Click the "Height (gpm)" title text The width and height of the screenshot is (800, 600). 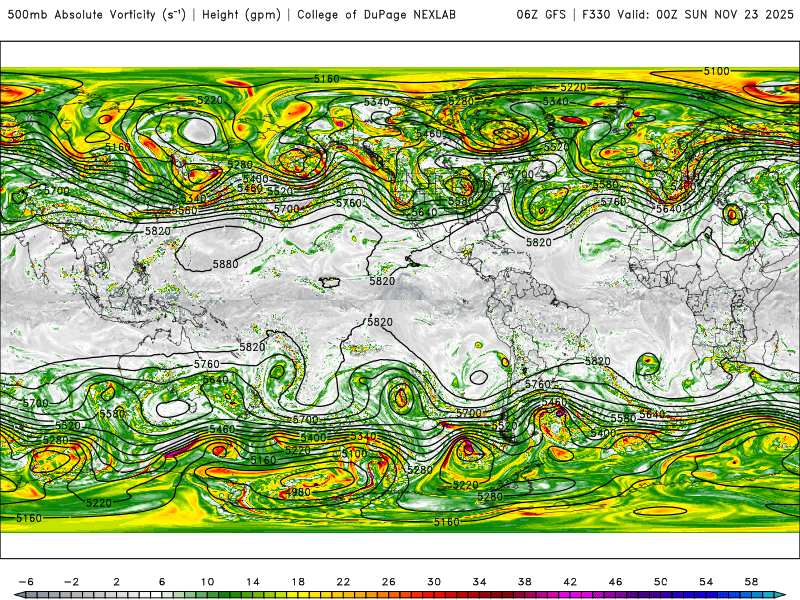241,15
